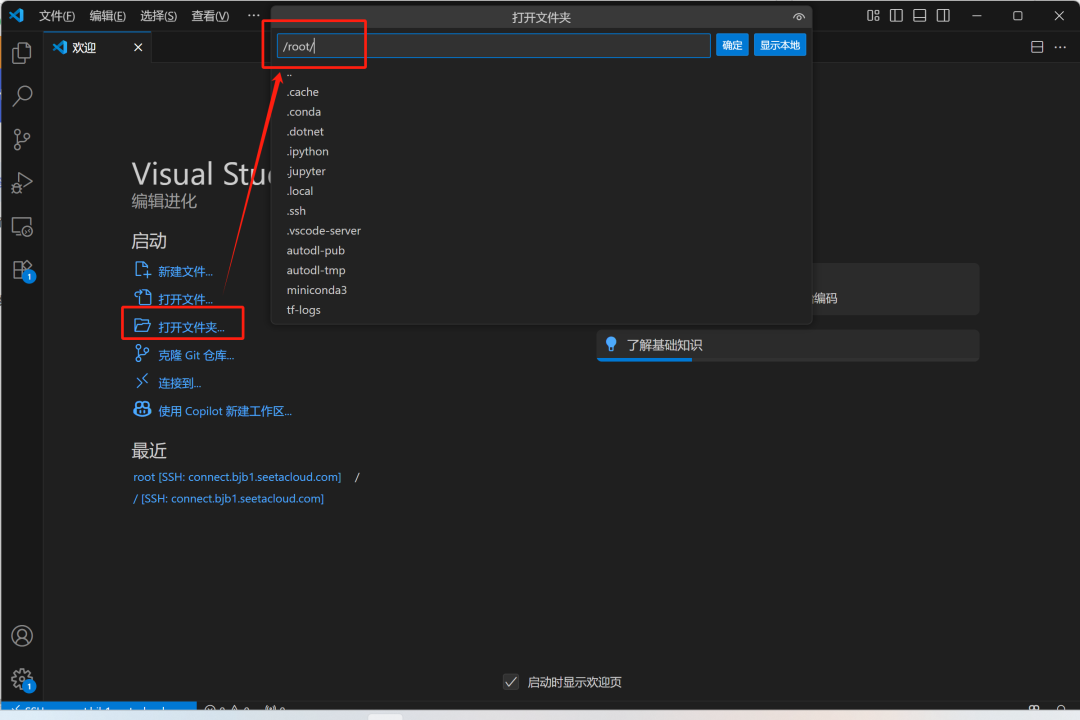Open the 编辑(E) menu
Screen dimensions: 1080x720
(107, 16)
